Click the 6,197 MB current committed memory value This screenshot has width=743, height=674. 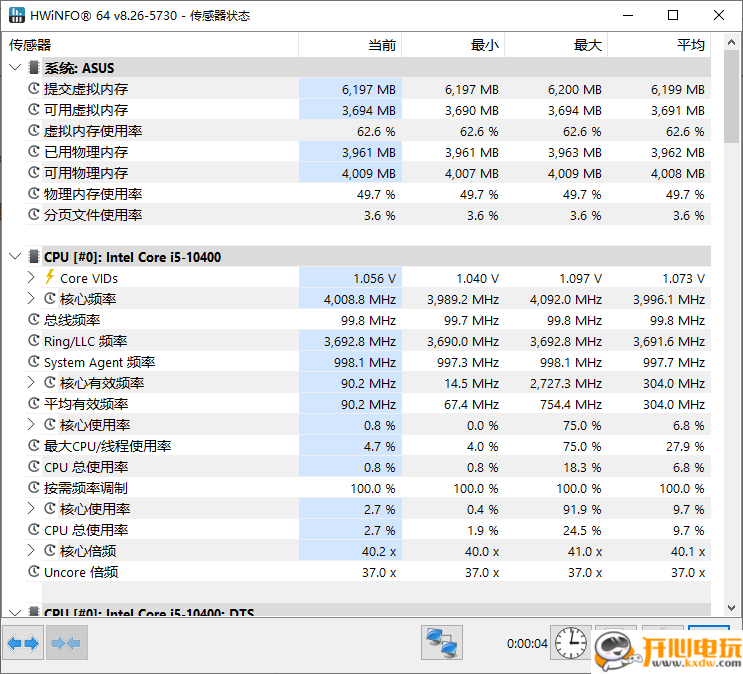[x=369, y=90]
